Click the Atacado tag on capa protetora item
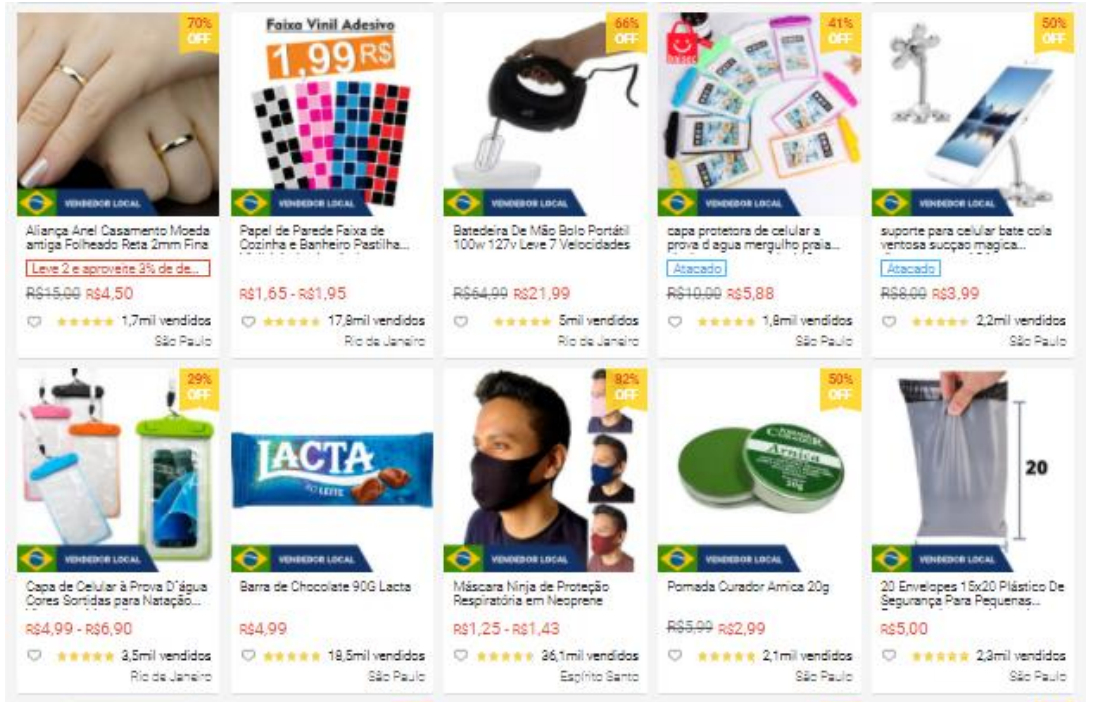Image resolution: width=1094 pixels, height=702 pixels. coord(696,269)
